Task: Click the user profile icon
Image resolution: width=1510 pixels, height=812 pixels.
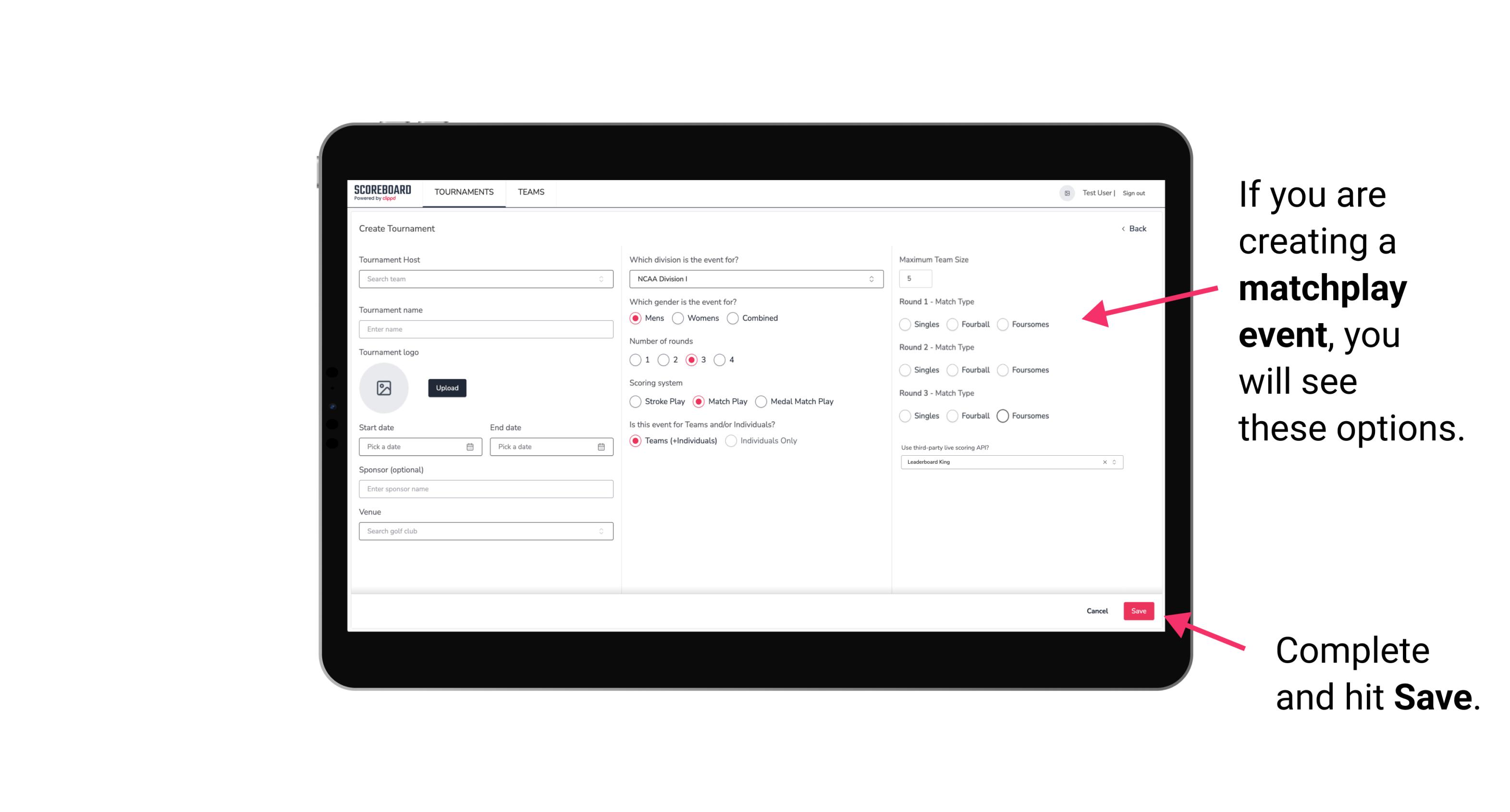Action: 1066,193
